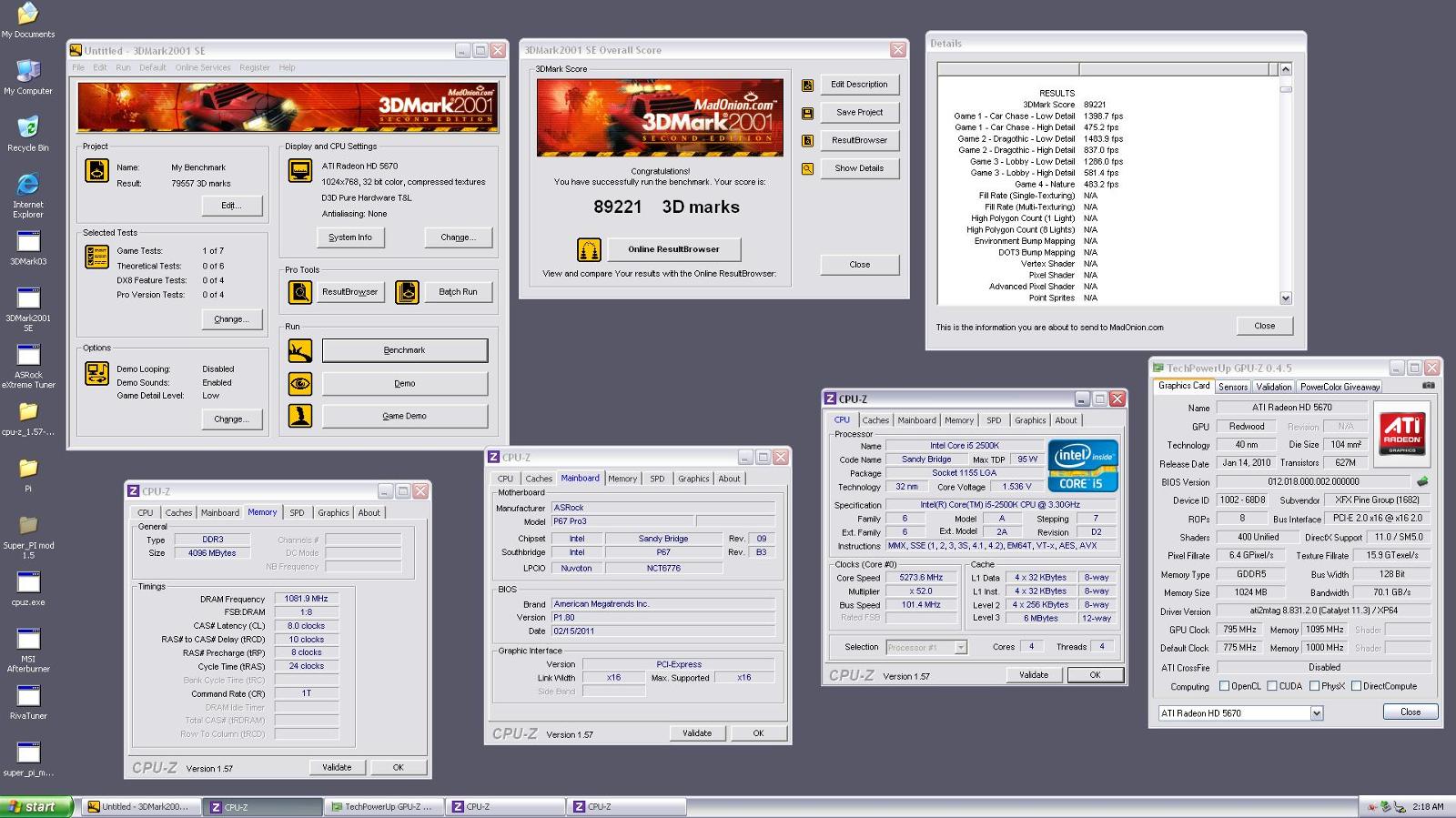
Task: Toggle CUDA checkbox in GPU-Z
Action: click(1271, 686)
